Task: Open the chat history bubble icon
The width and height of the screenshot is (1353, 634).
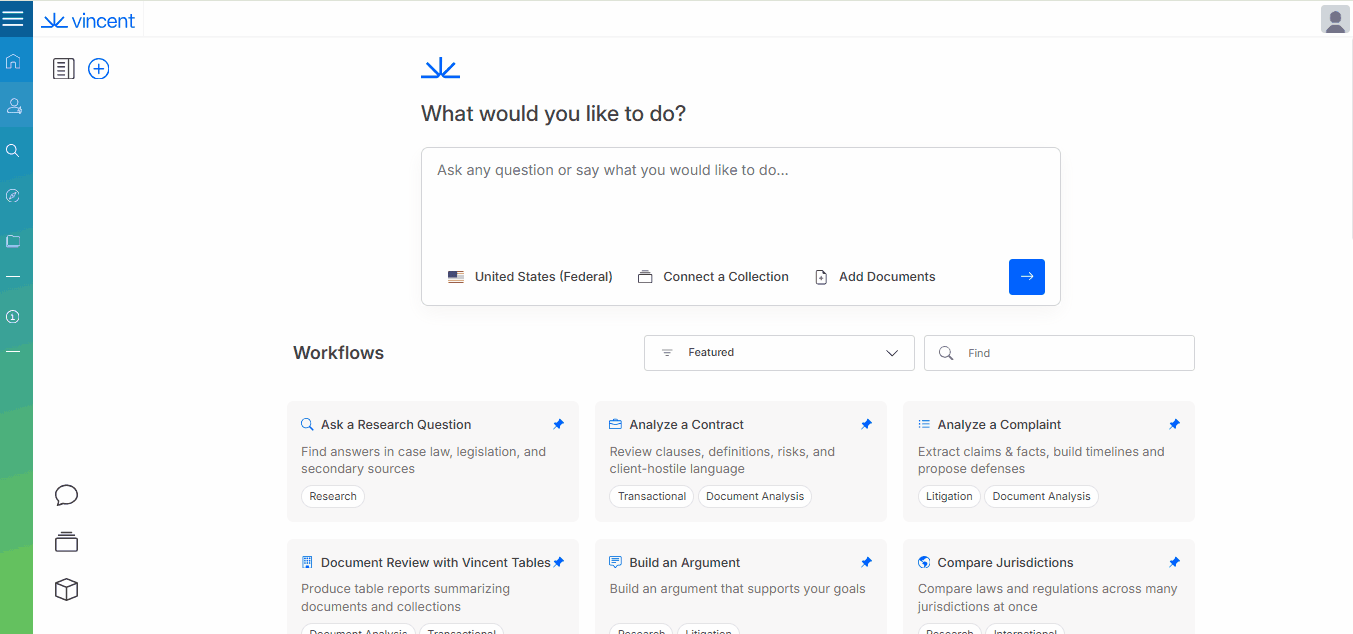Action: [x=66, y=495]
